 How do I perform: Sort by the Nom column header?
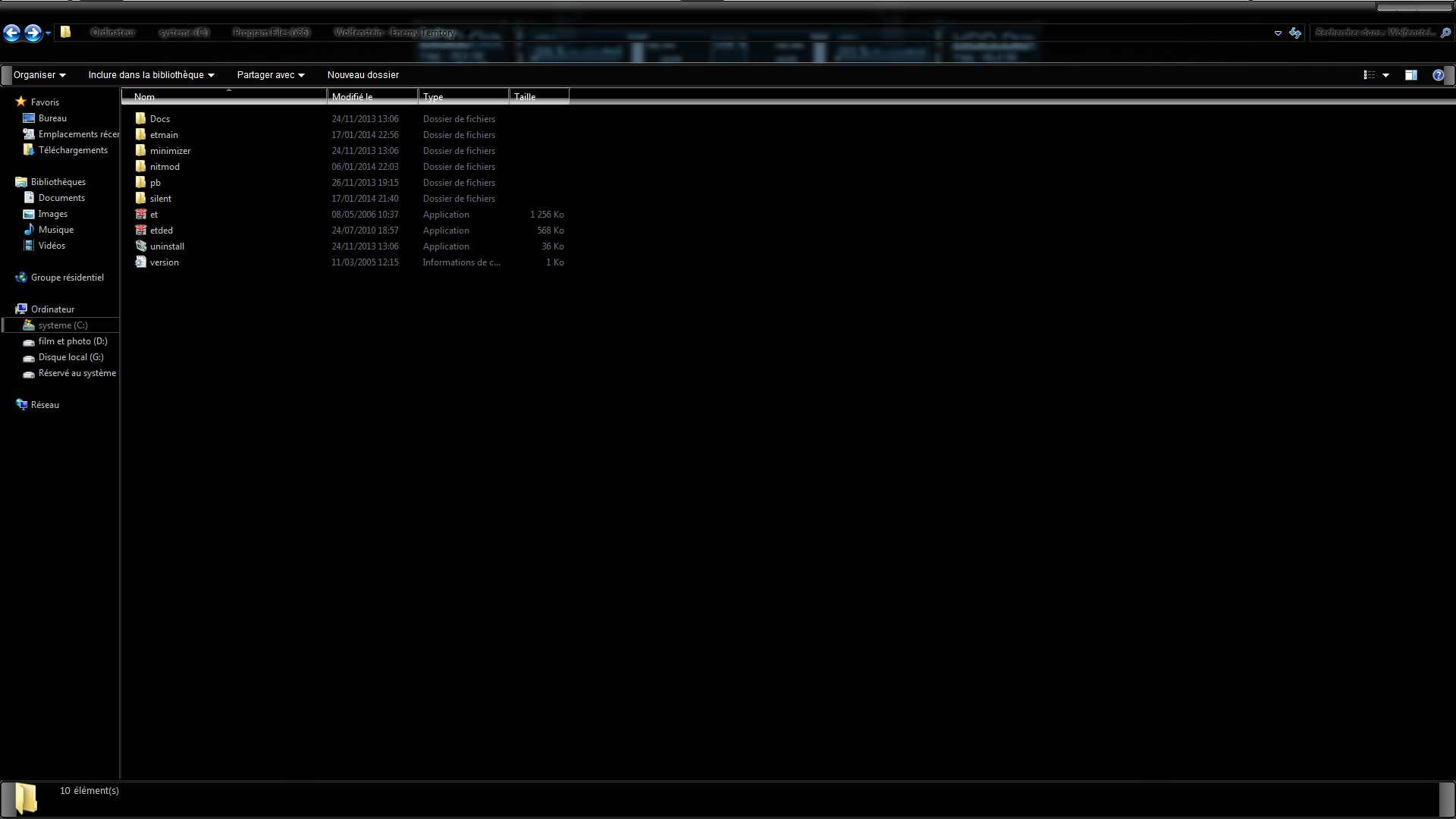coord(224,96)
